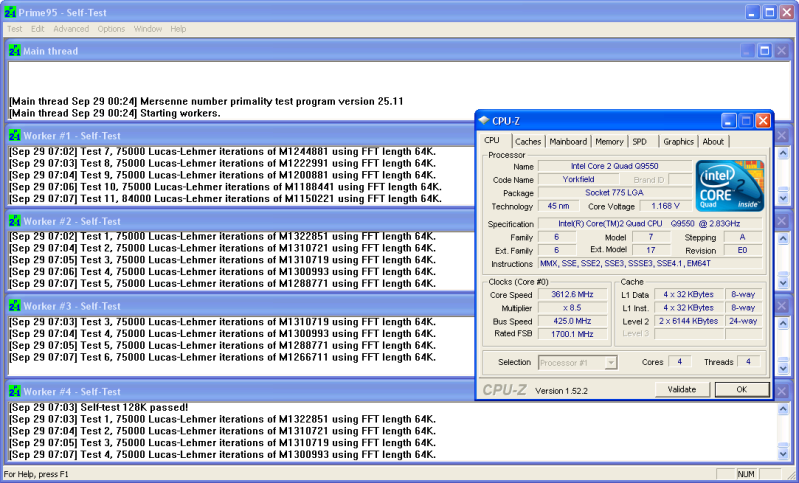Minimize the Prime95 main window

[x=753, y=12]
